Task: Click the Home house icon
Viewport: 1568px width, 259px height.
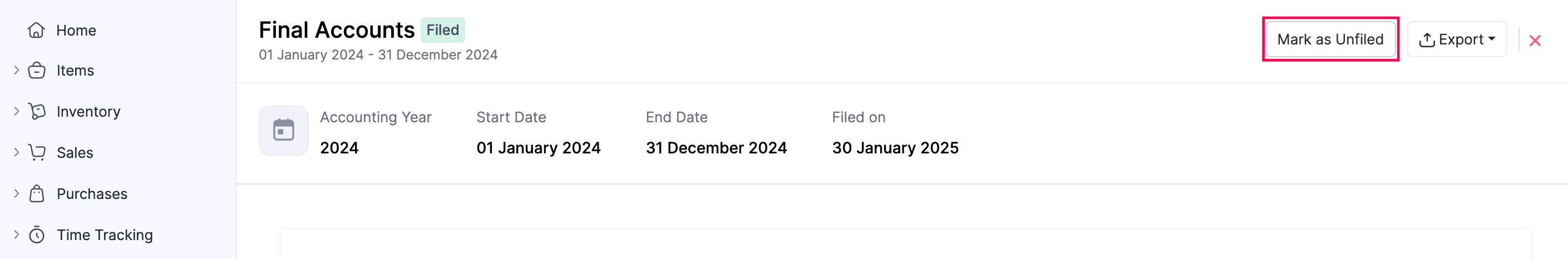Action: pyautogui.click(x=37, y=31)
